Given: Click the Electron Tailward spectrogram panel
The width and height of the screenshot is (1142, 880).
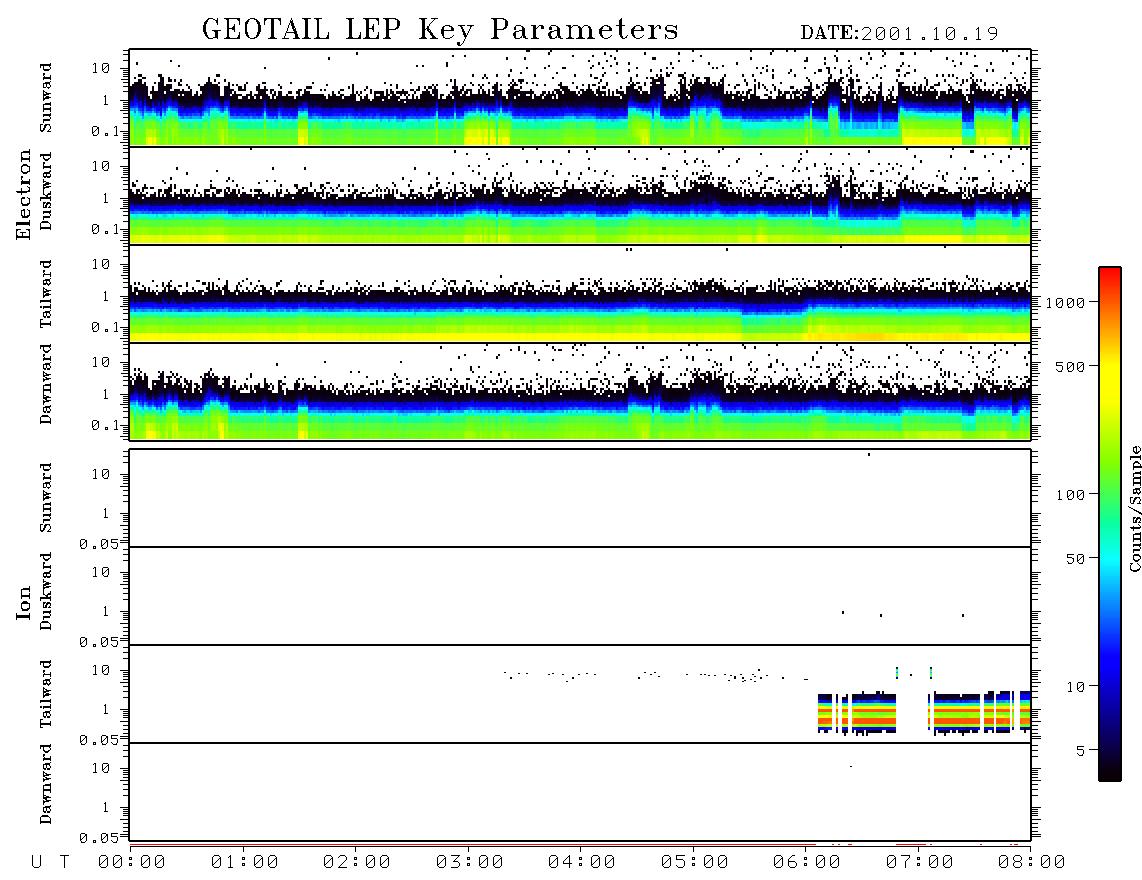Looking at the screenshot, I should 580,294.
